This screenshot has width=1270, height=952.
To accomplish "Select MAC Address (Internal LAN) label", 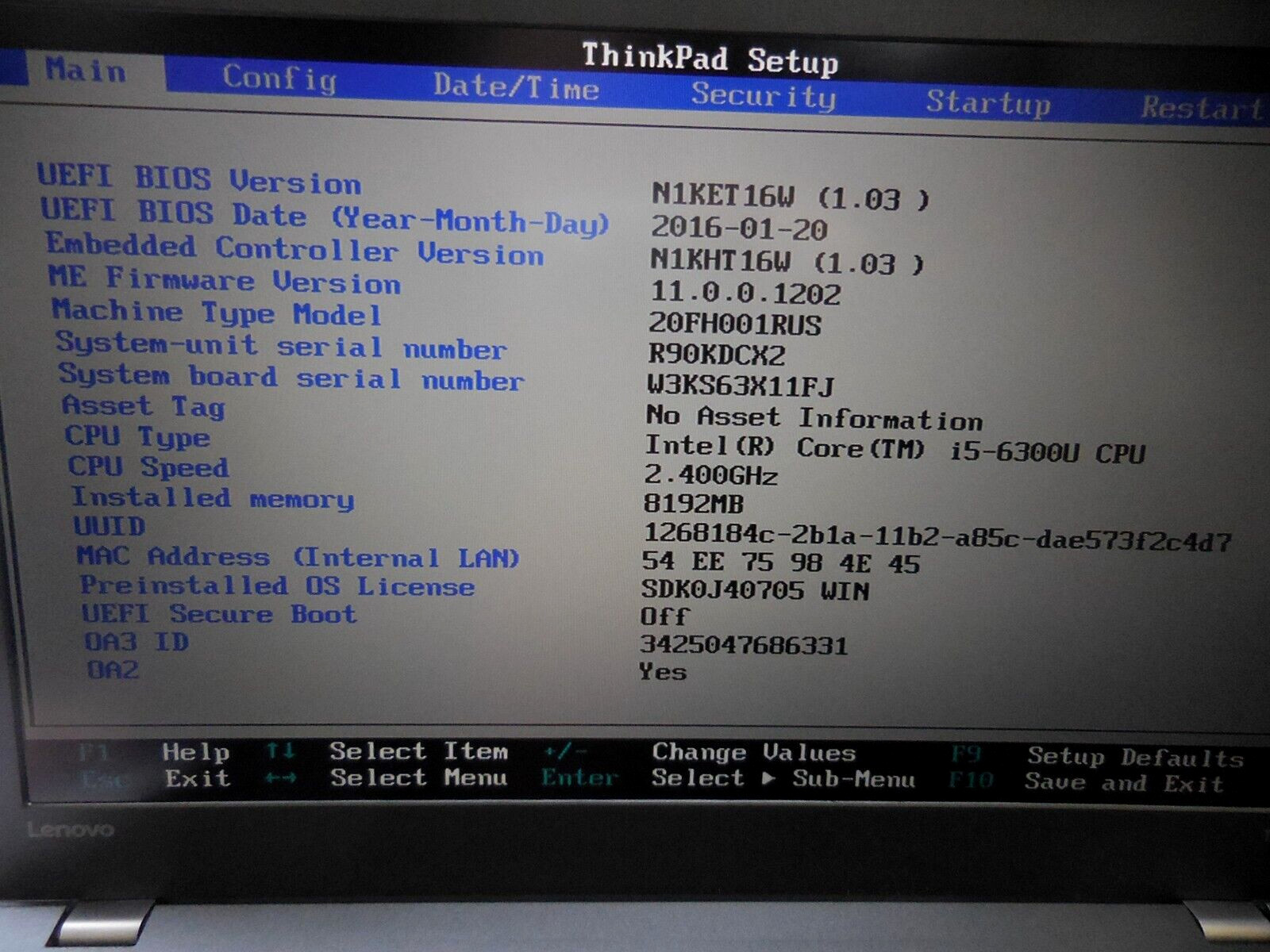I will [x=298, y=557].
